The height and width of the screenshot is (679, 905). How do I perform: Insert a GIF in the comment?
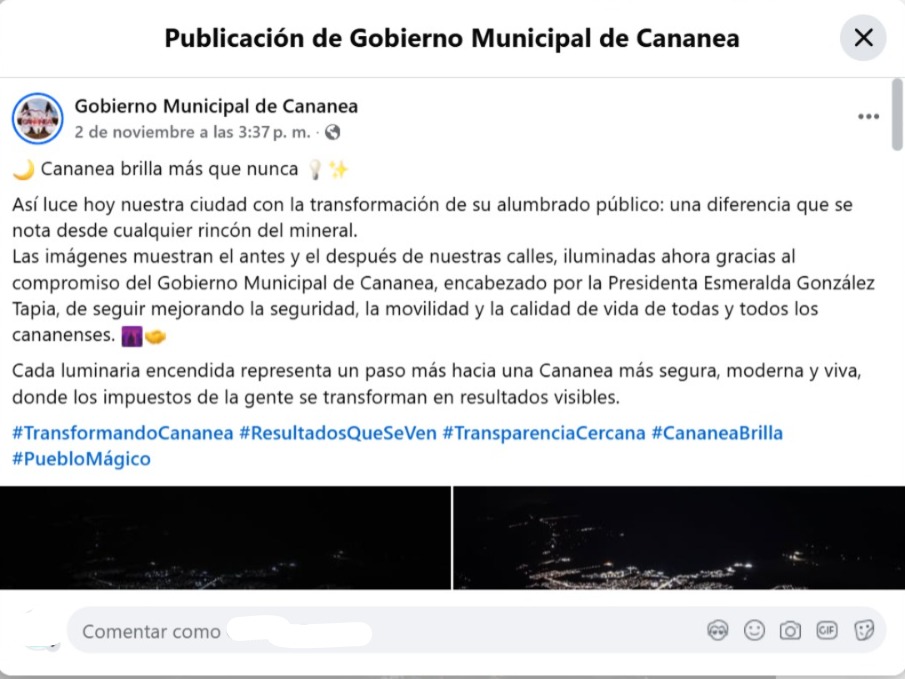(x=827, y=630)
